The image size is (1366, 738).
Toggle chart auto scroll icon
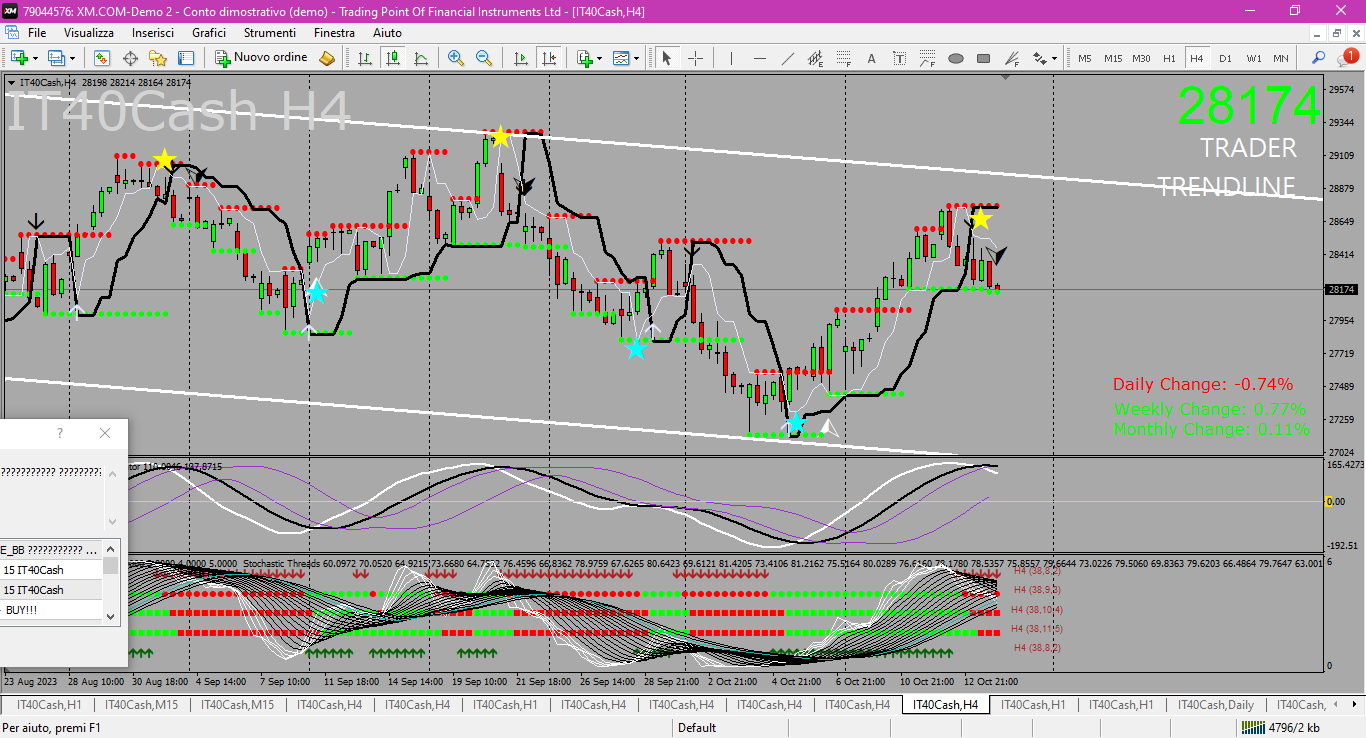(520, 58)
